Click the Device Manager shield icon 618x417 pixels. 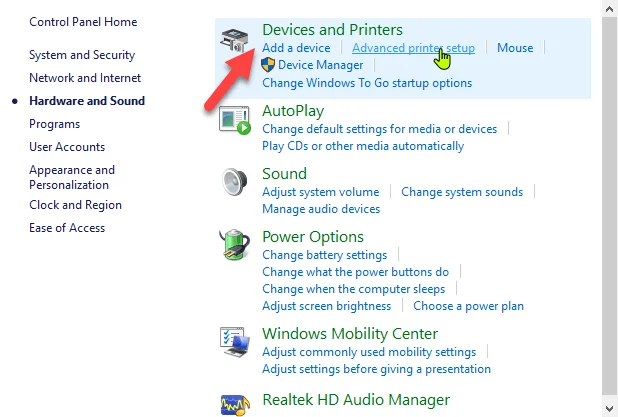(268, 65)
